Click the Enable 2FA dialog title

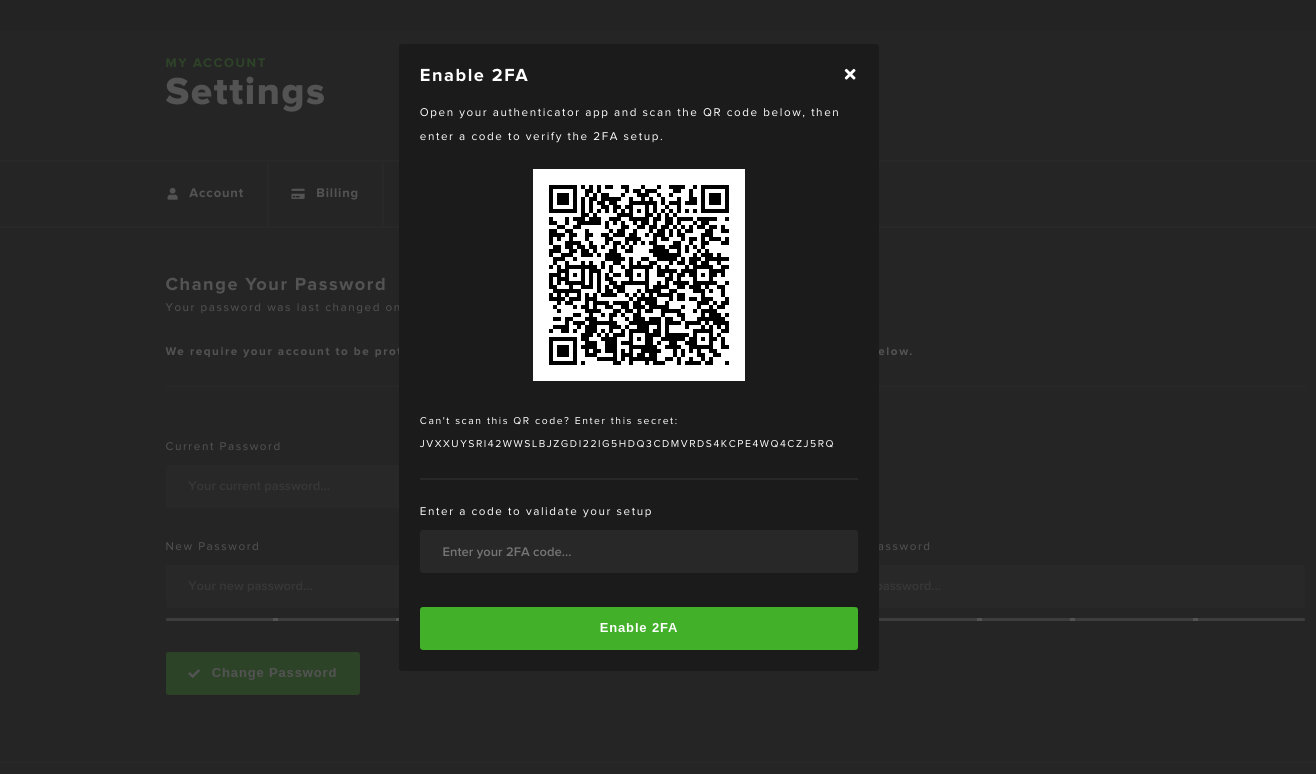[x=474, y=76]
